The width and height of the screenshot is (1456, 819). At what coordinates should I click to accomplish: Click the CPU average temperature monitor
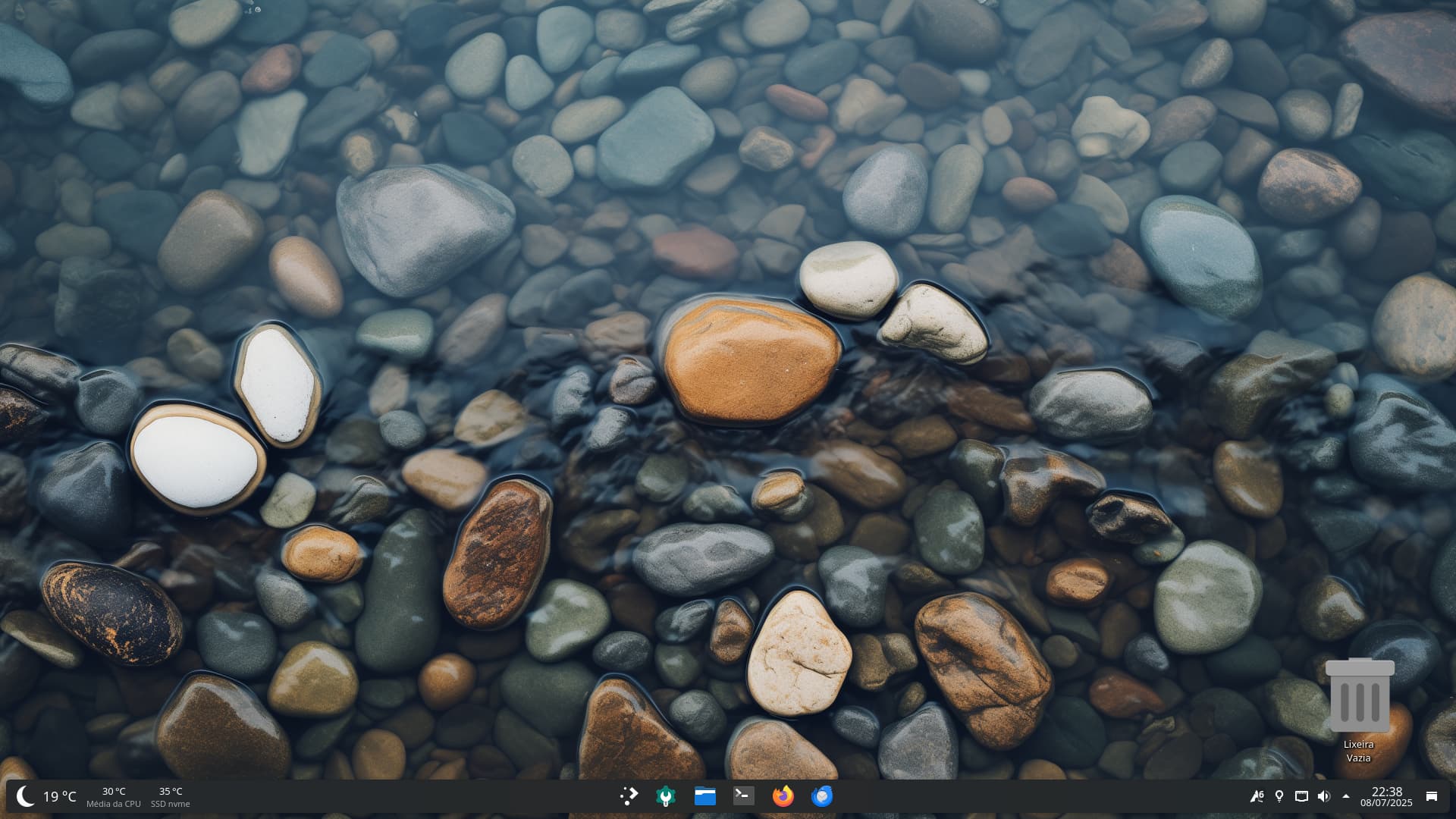[x=114, y=797]
